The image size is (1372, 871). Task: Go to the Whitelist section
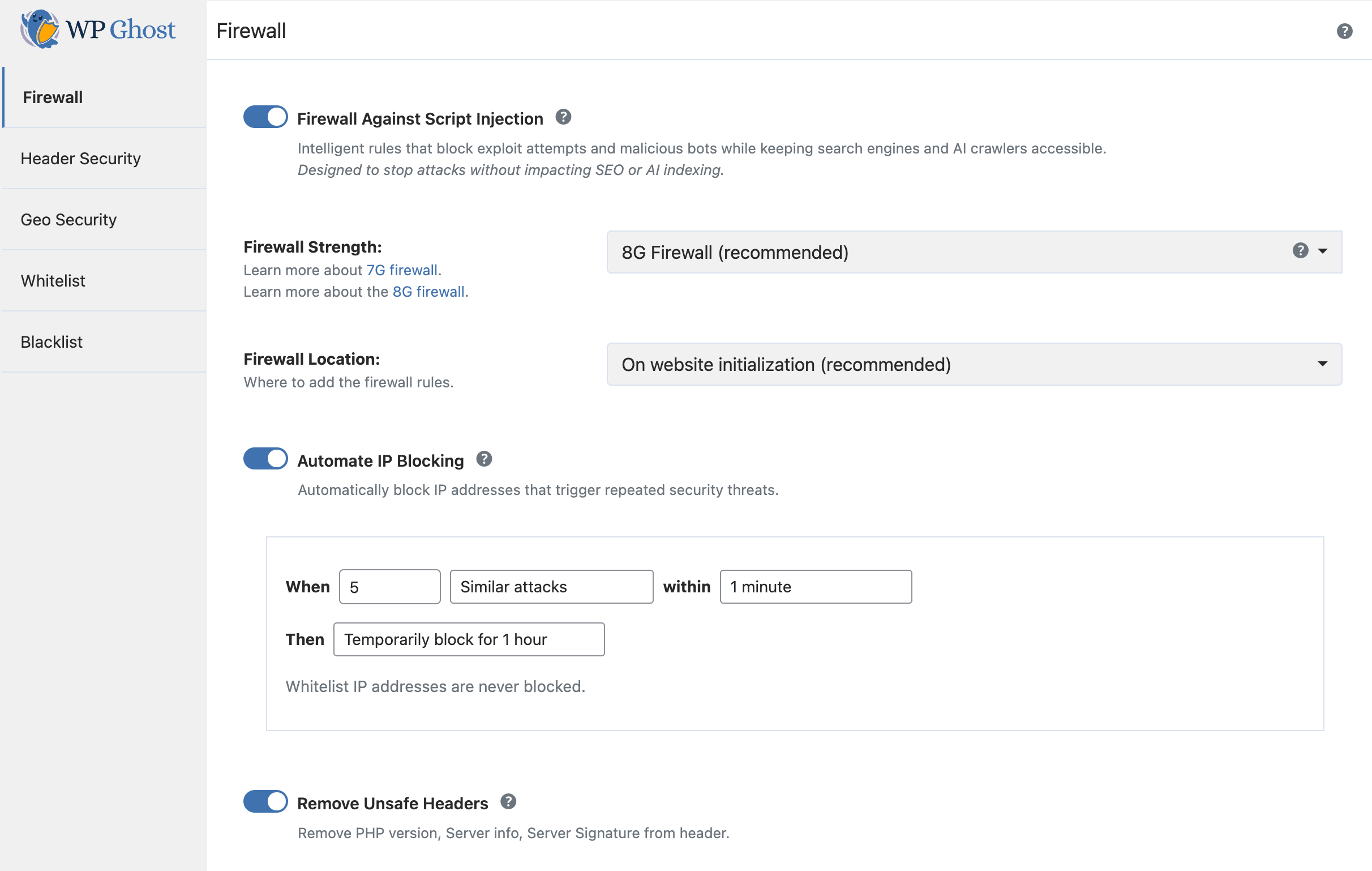coord(53,280)
